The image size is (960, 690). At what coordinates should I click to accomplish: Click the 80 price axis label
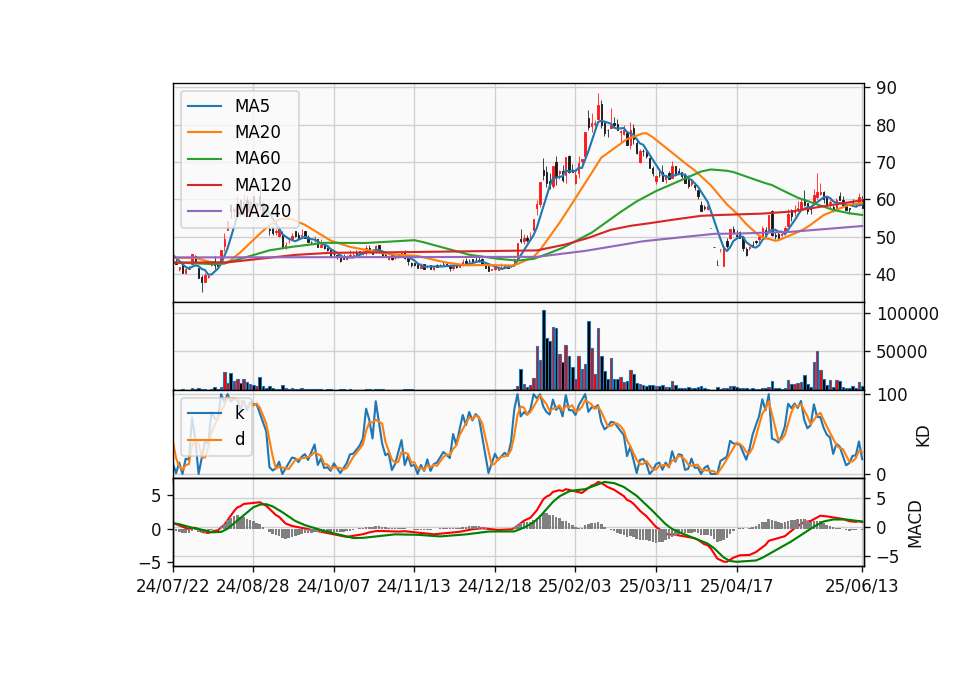[887, 126]
